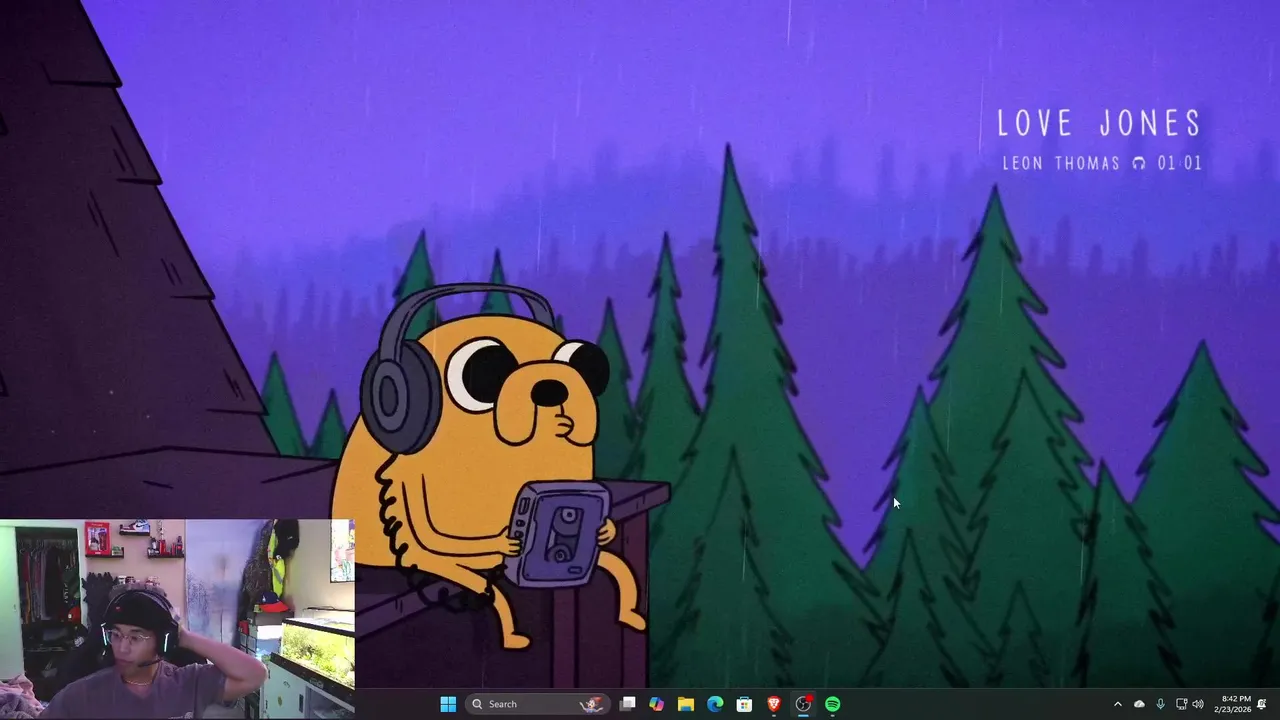Open Spotify from the taskbar
Screen dimensions: 1280x720
[x=833, y=704]
